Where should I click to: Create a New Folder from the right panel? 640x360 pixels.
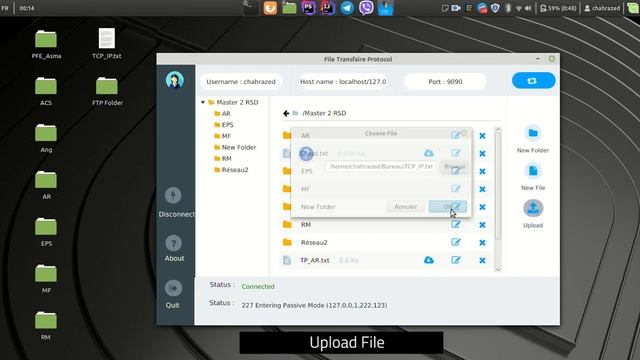pyautogui.click(x=533, y=133)
